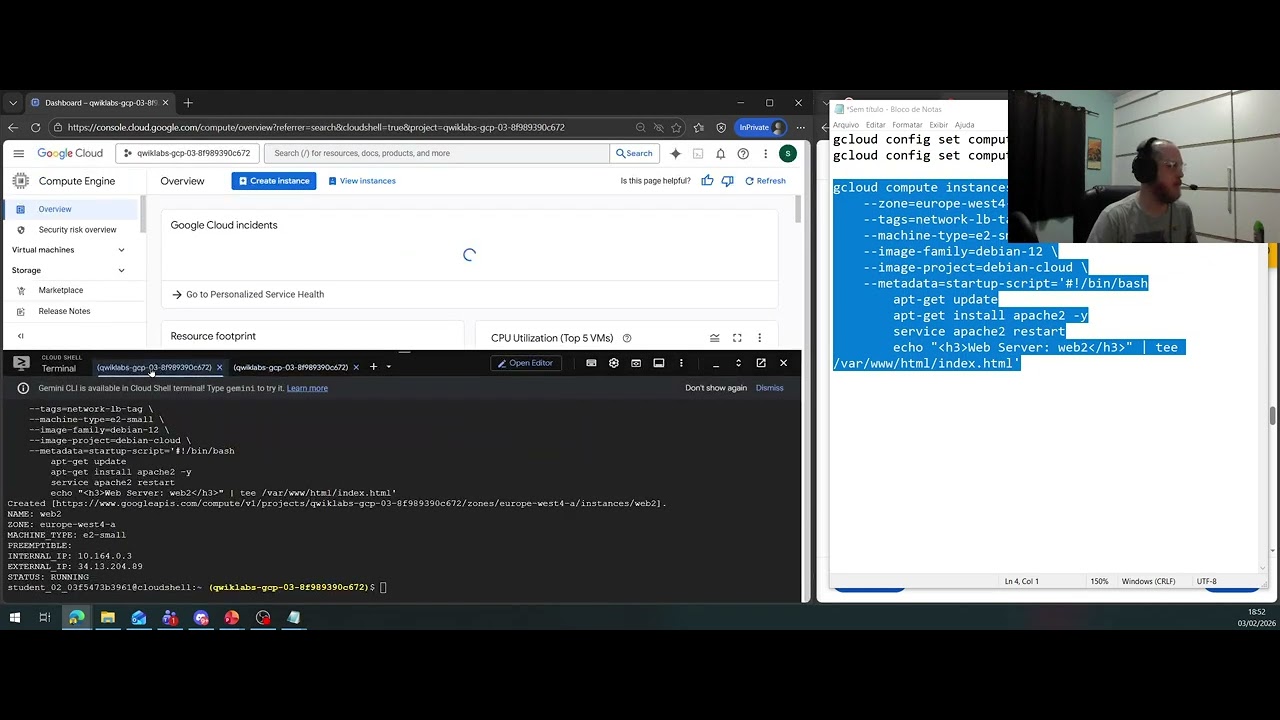Open browser tab list dropdown
Image resolution: width=1280 pixels, height=720 pixels.
[x=12, y=102]
